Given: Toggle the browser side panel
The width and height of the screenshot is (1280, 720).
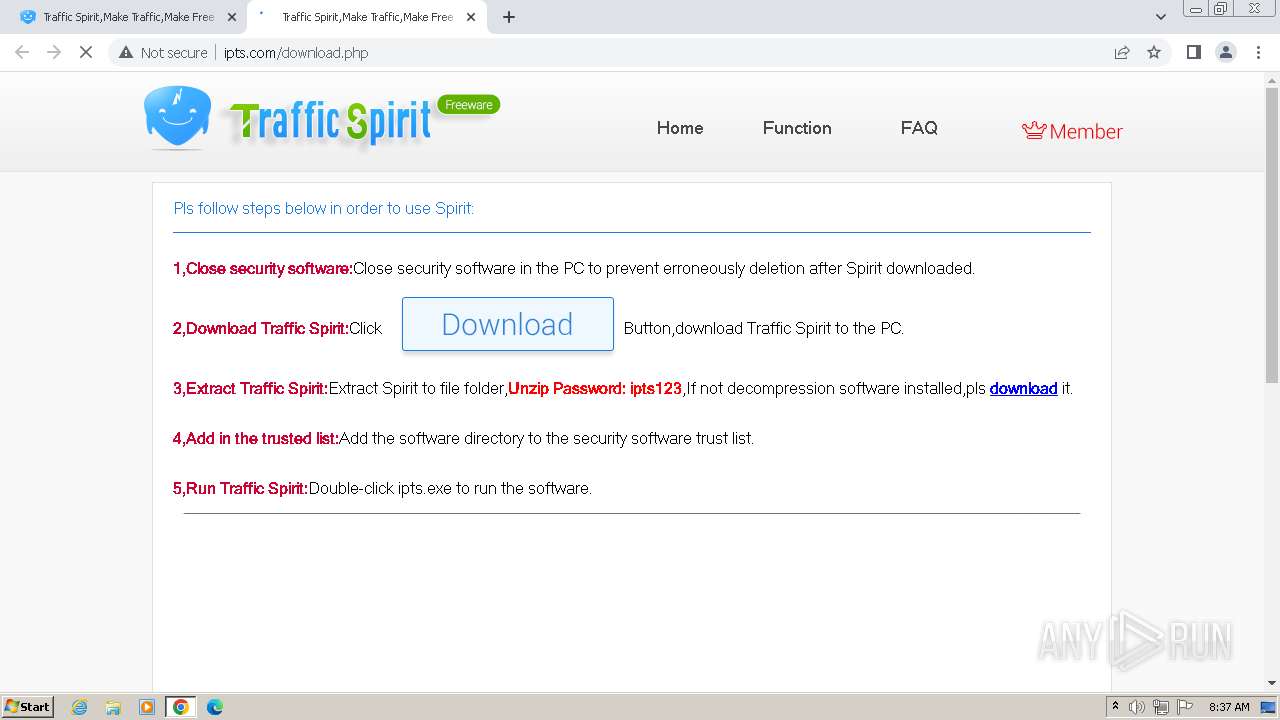Looking at the screenshot, I should (1193, 52).
